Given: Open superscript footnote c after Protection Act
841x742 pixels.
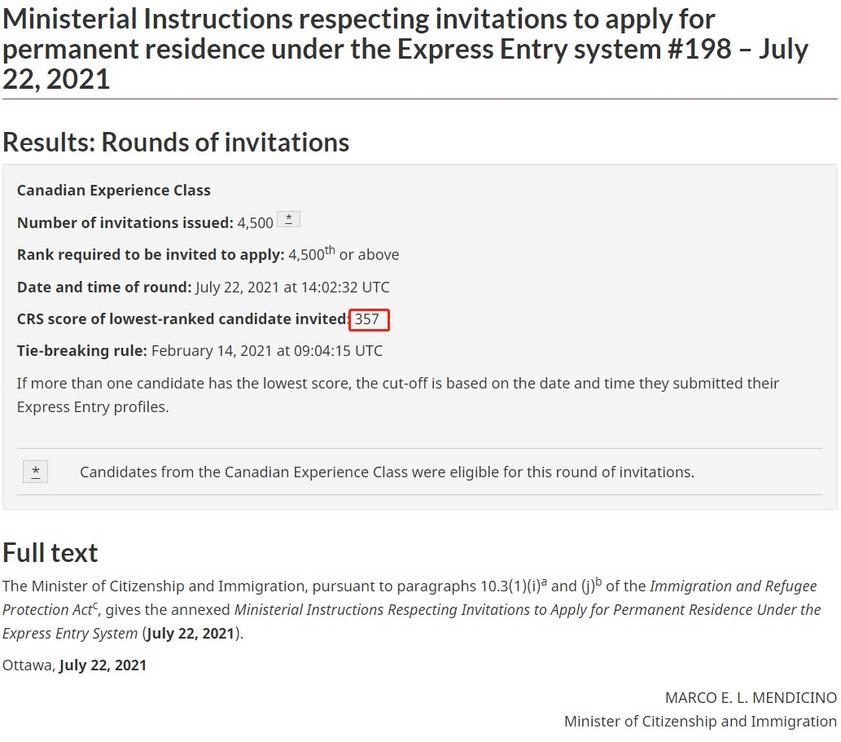Looking at the screenshot, I should 95,606.
